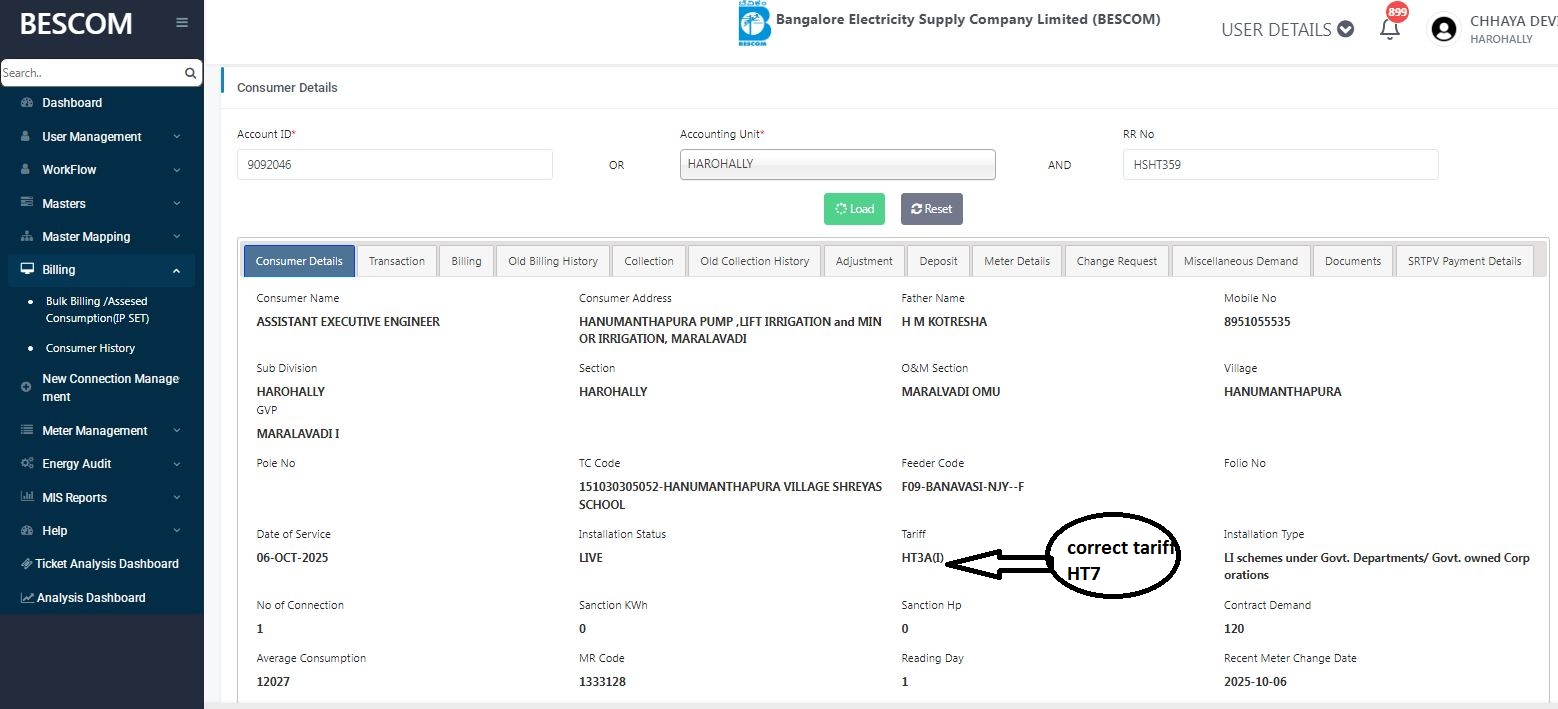
Task: Click the RR No input field
Action: pyautogui.click(x=1281, y=165)
